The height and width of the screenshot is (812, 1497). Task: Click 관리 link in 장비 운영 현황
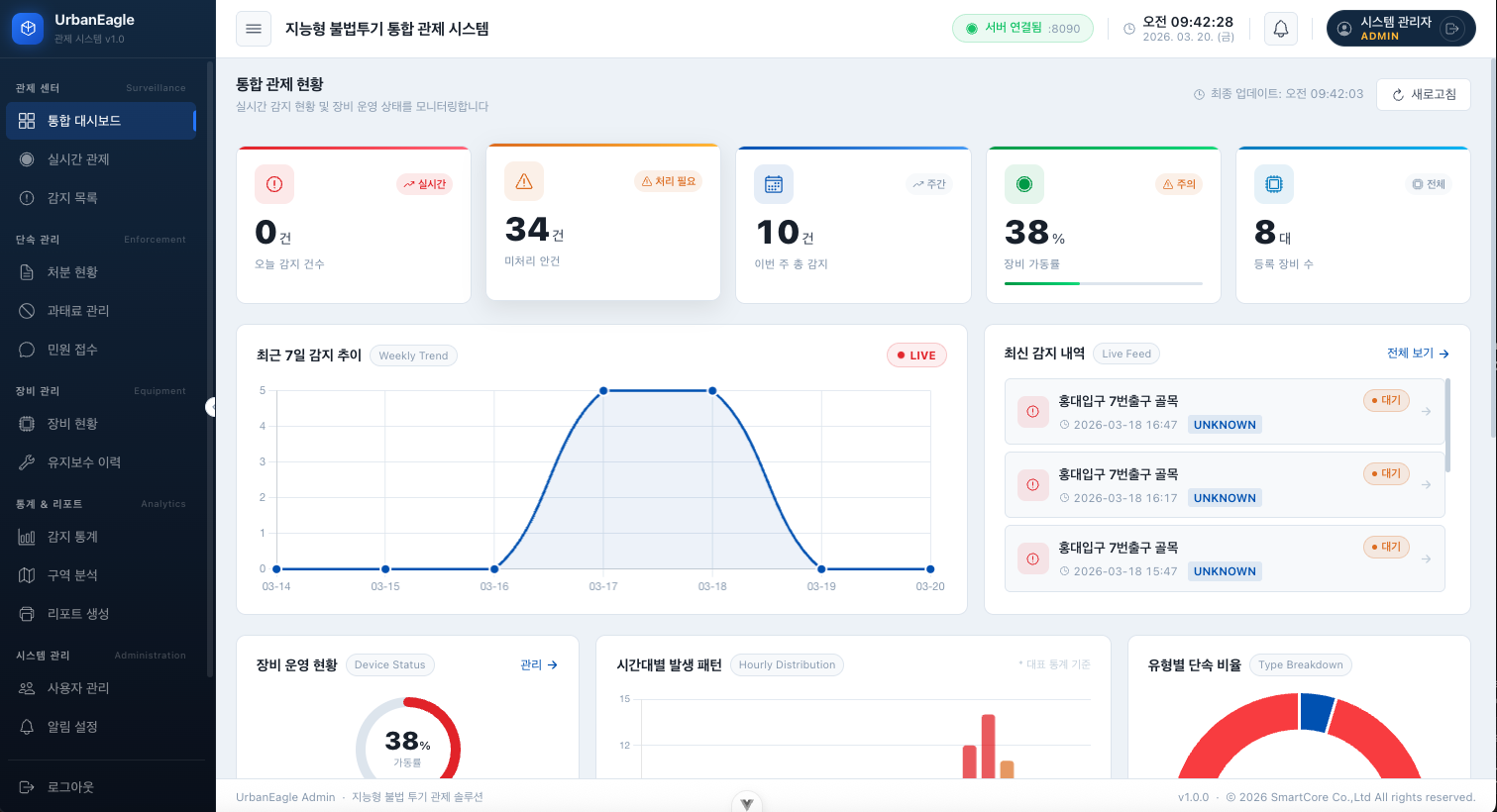tap(539, 665)
